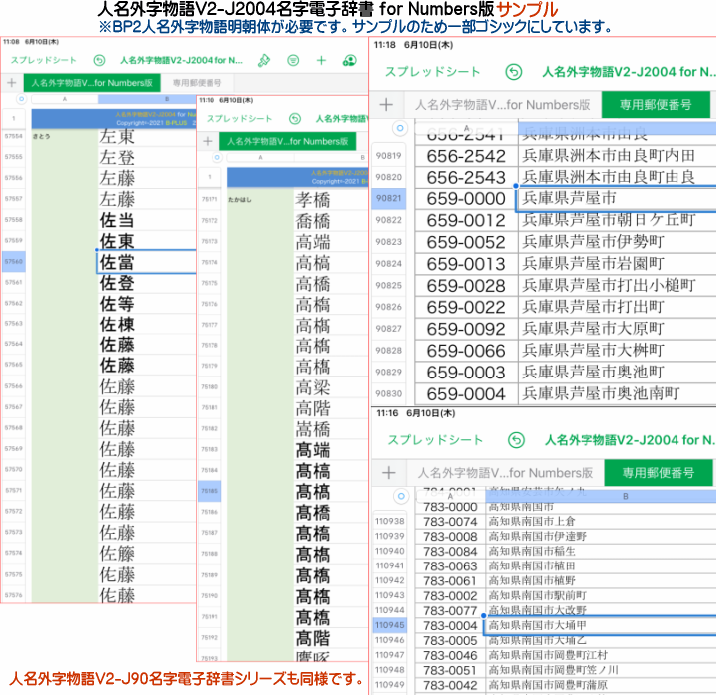Screen dimensions: 716x695
Task: Select postal code 659-0000
Action: [x=466, y=199]
